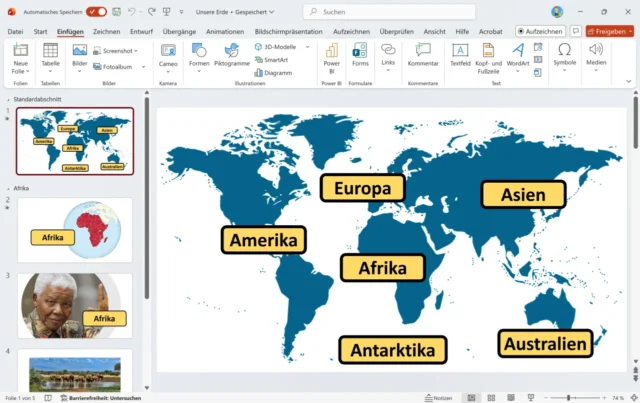
Task: Select slide 3 portrait thumbnail
Action: click(x=75, y=305)
